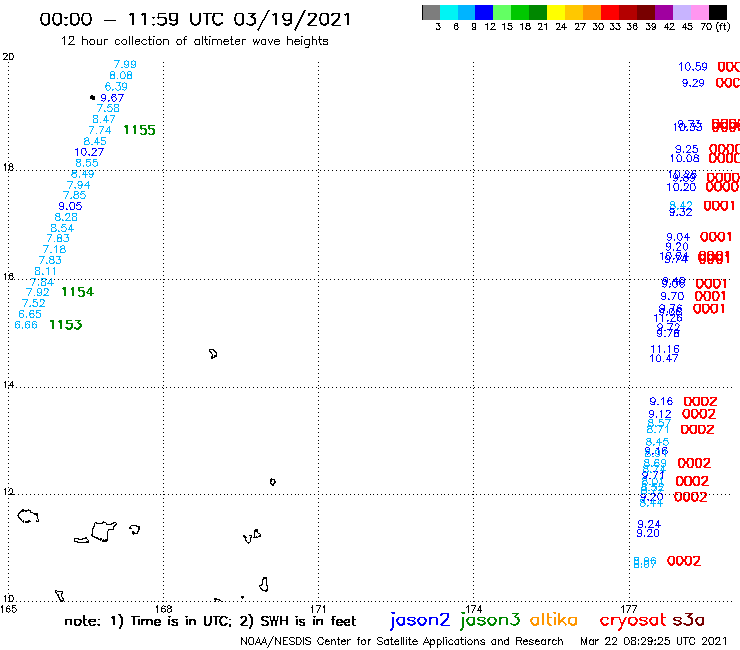Click the red 0002 time beside 9.16
Screen dimensions: 740x650
tap(700, 402)
